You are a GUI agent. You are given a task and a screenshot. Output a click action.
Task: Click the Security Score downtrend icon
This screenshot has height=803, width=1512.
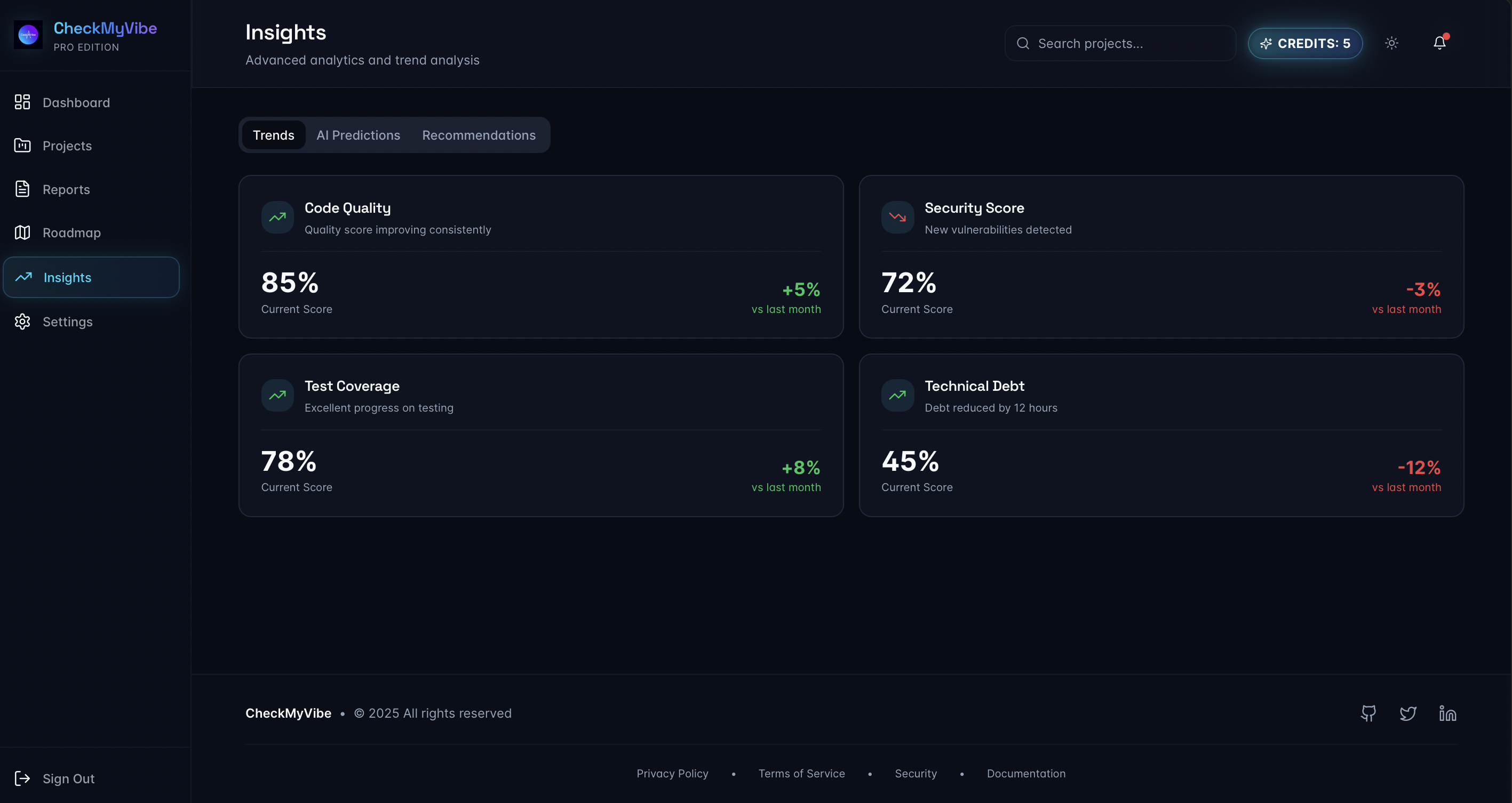(897, 217)
